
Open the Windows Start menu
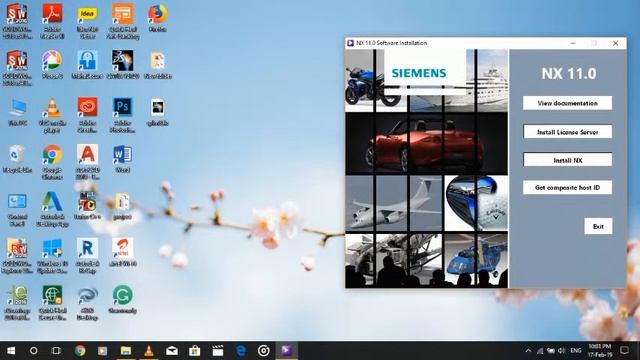coord(11,351)
